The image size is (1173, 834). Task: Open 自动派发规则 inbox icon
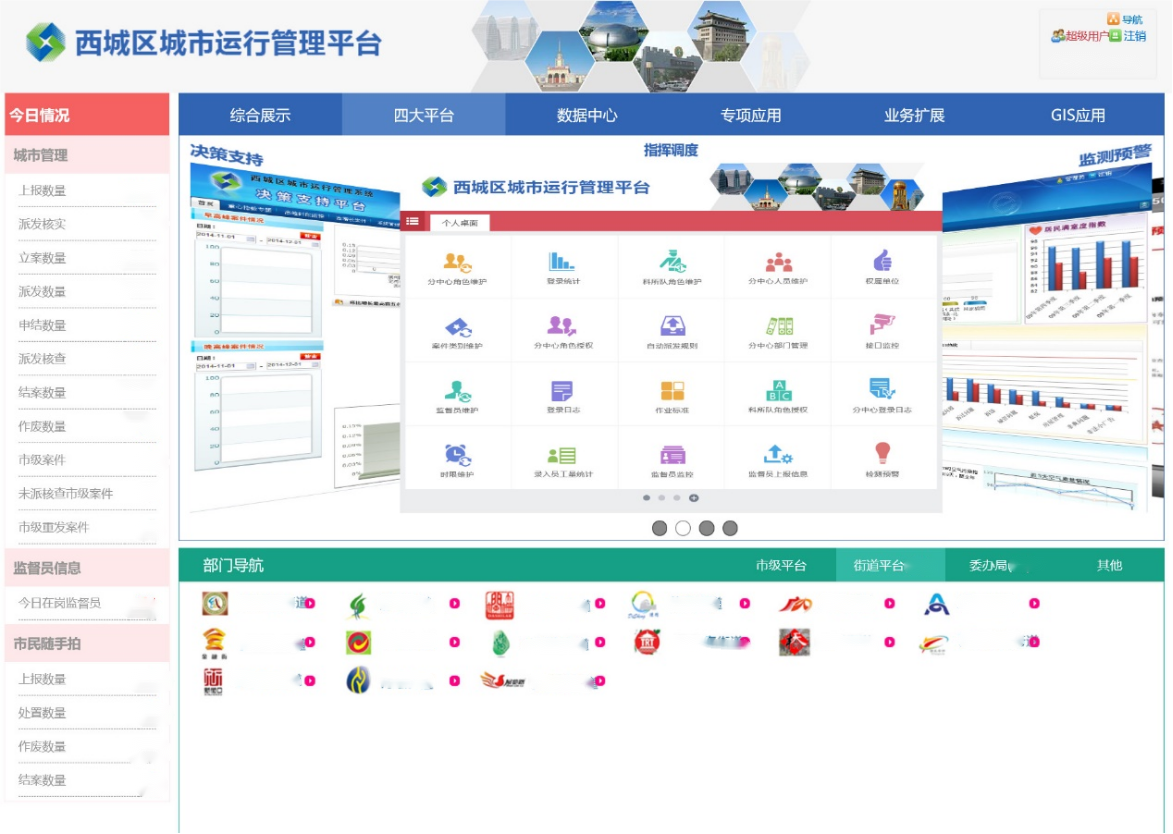672,326
